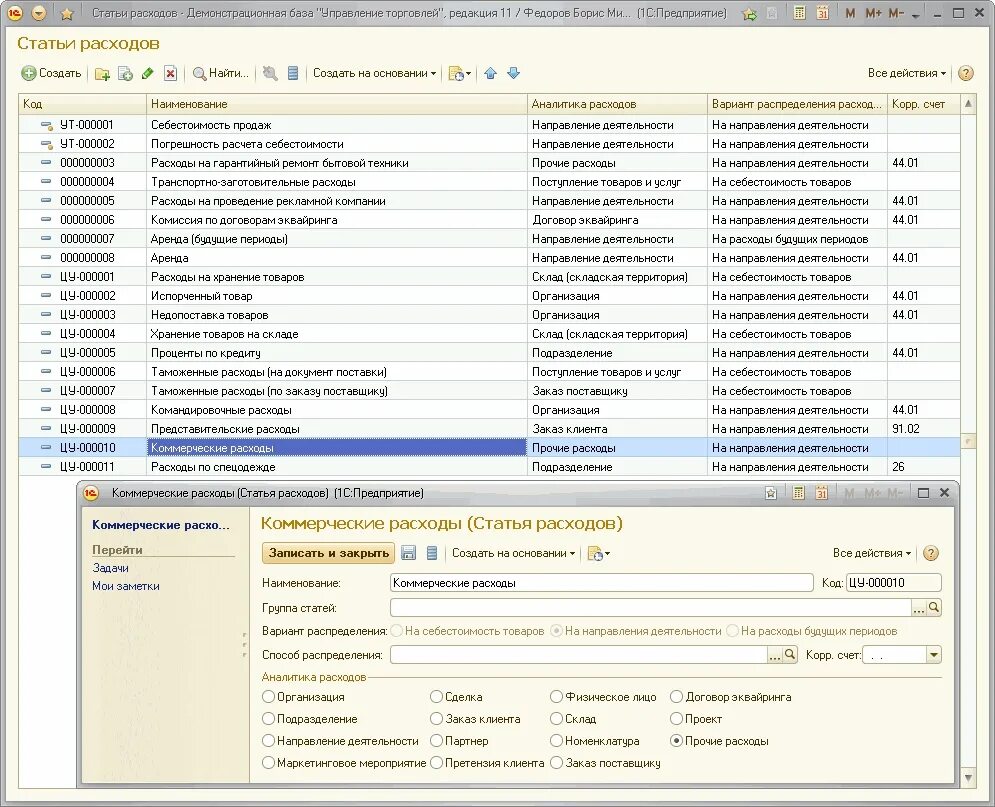Image resolution: width=995 pixels, height=807 pixels.
Task: Click the Записать и закрыть button
Action: [x=328, y=553]
